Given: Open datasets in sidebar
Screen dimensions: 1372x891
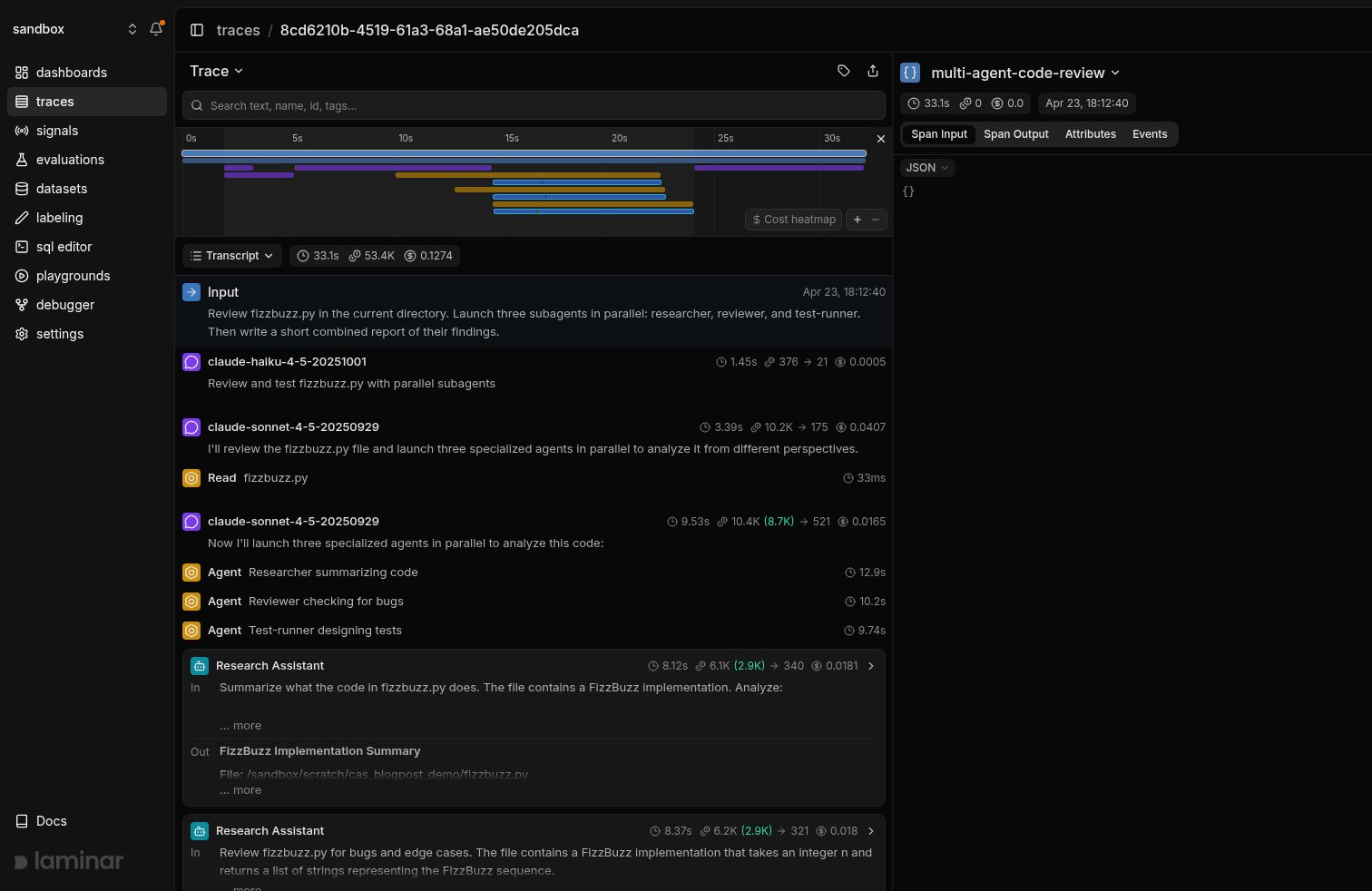Looking at the screenshot, I should tap(87, 189).
